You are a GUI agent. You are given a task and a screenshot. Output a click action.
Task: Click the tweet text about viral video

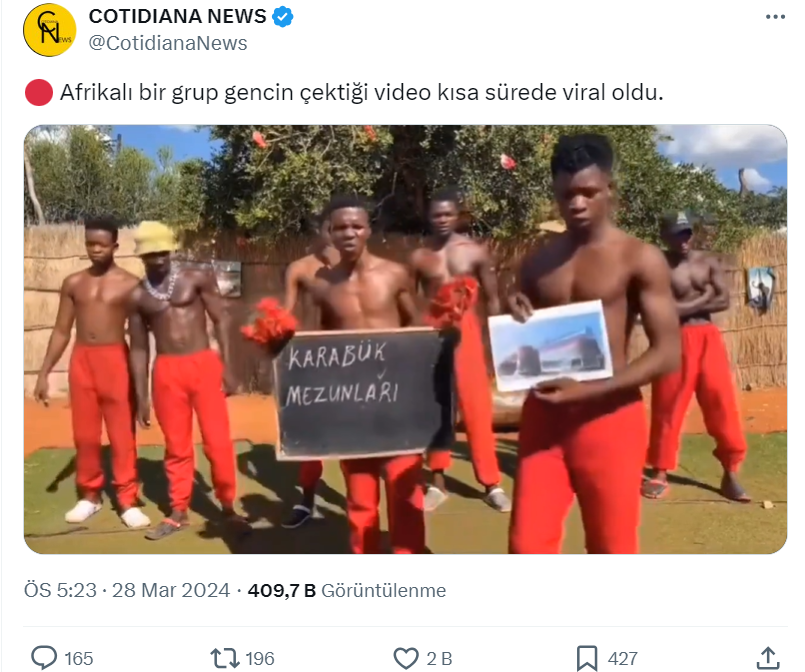click(361, 93)
